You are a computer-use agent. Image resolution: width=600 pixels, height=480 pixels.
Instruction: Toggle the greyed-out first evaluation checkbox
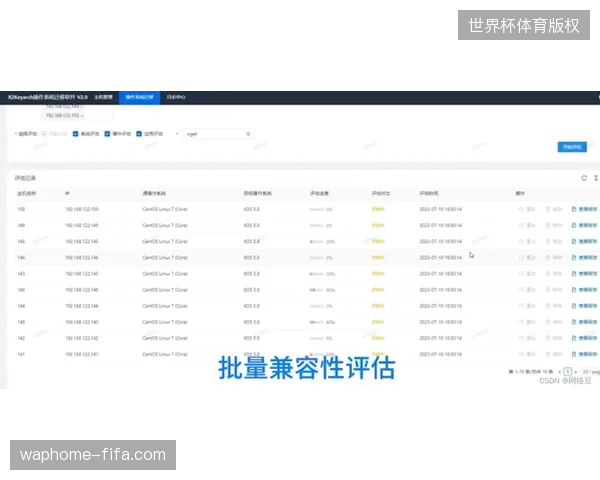[x=44, y=134]
